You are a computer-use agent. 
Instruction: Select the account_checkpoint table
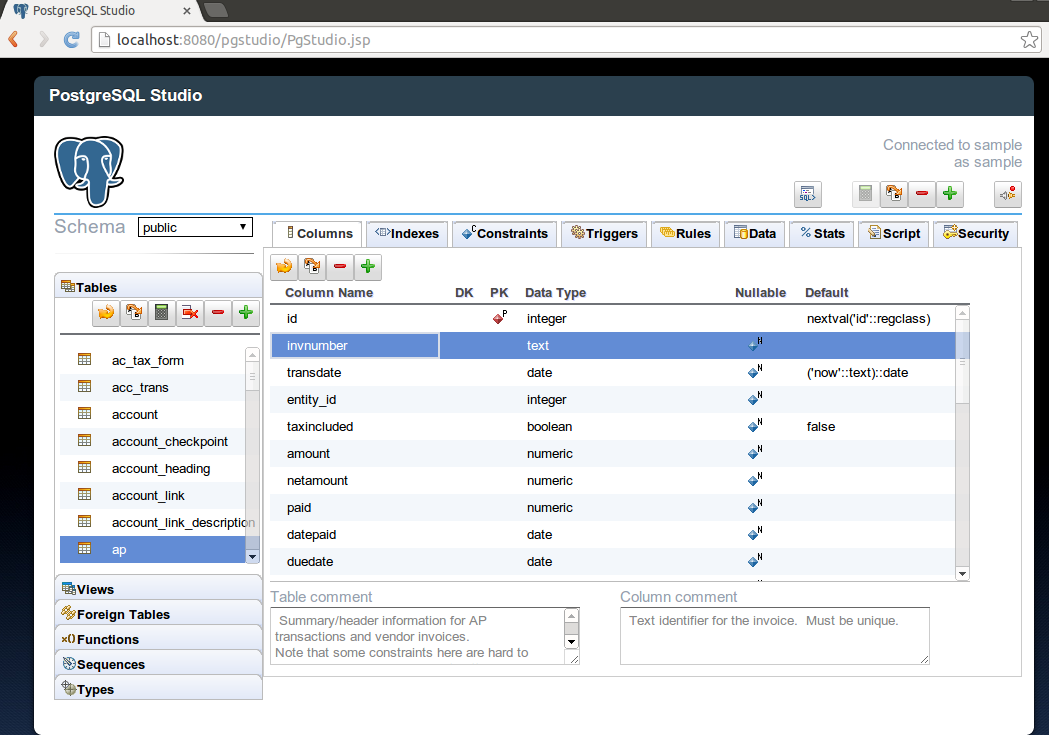[169, 441]
